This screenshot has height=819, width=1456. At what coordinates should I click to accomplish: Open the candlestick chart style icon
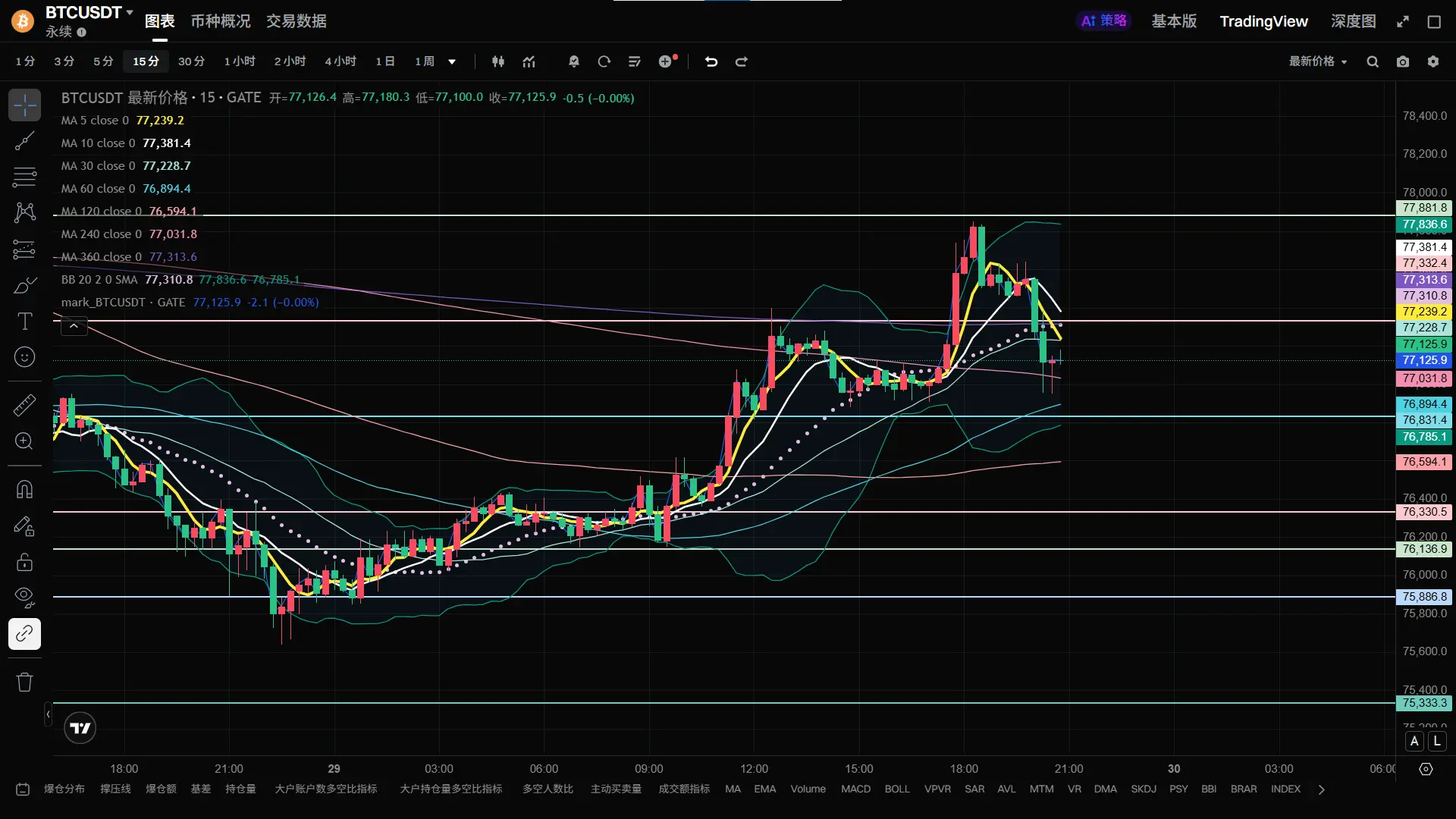pyautogui.click(x=498, y=61)
